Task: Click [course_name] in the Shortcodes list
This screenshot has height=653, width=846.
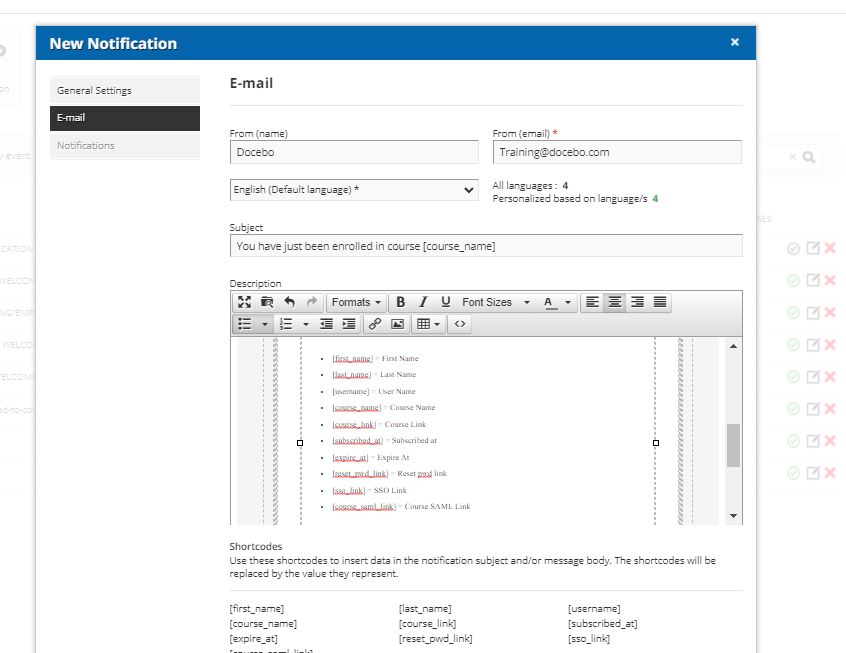Action: coord(263,624)
